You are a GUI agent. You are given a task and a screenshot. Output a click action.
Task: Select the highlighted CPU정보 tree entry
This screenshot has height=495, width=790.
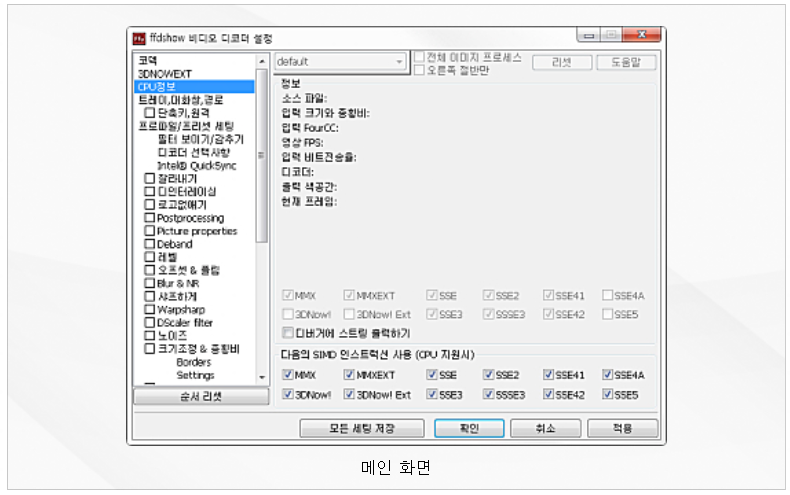point(194,87)
